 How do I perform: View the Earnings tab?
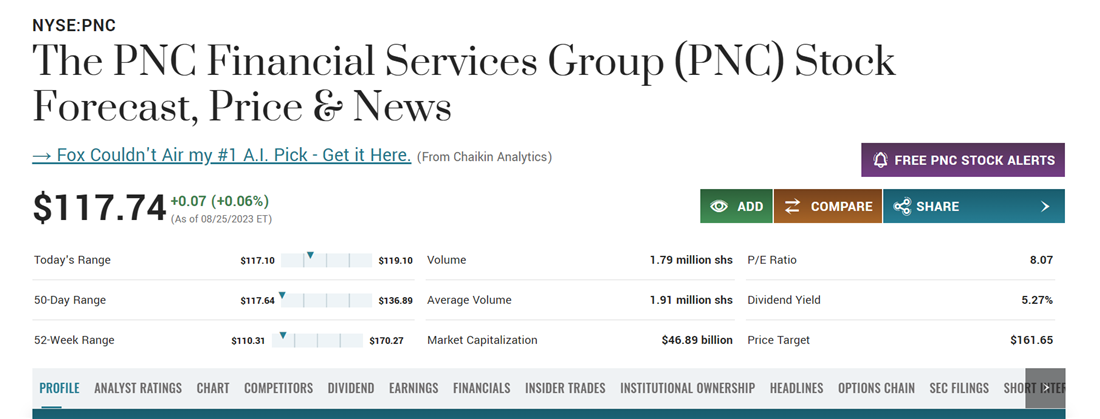click(x=414, y=388)
